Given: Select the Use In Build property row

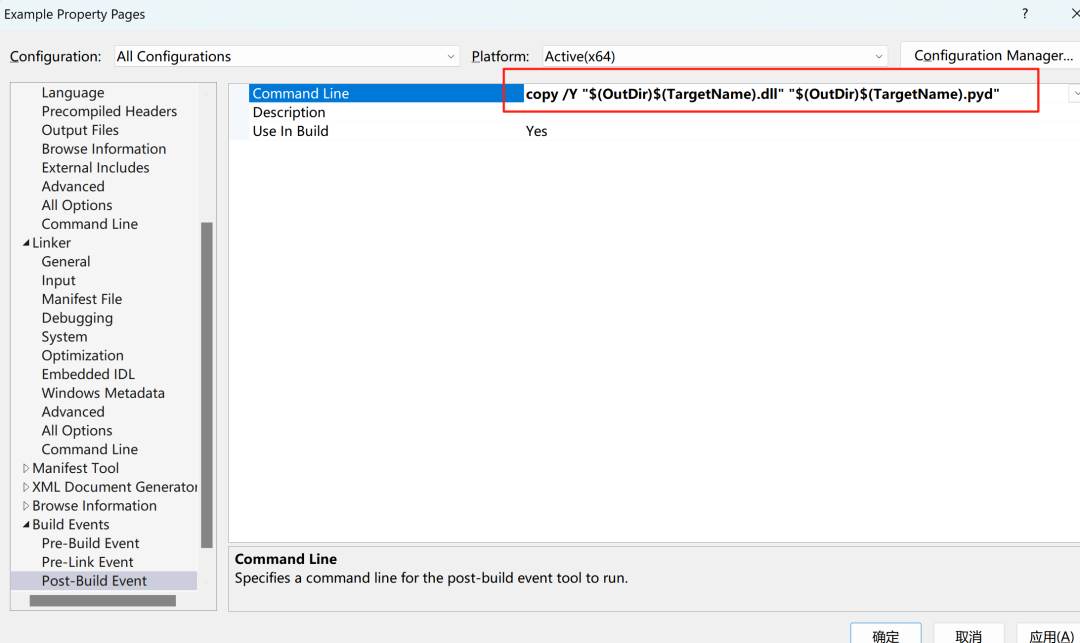Looking at the screenshot, I should pos(290,131).
